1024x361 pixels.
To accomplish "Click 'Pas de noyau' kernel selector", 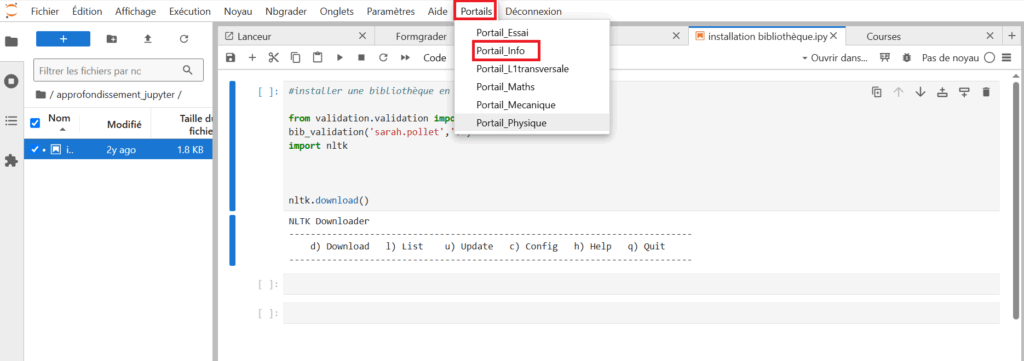I will (950, 57).
